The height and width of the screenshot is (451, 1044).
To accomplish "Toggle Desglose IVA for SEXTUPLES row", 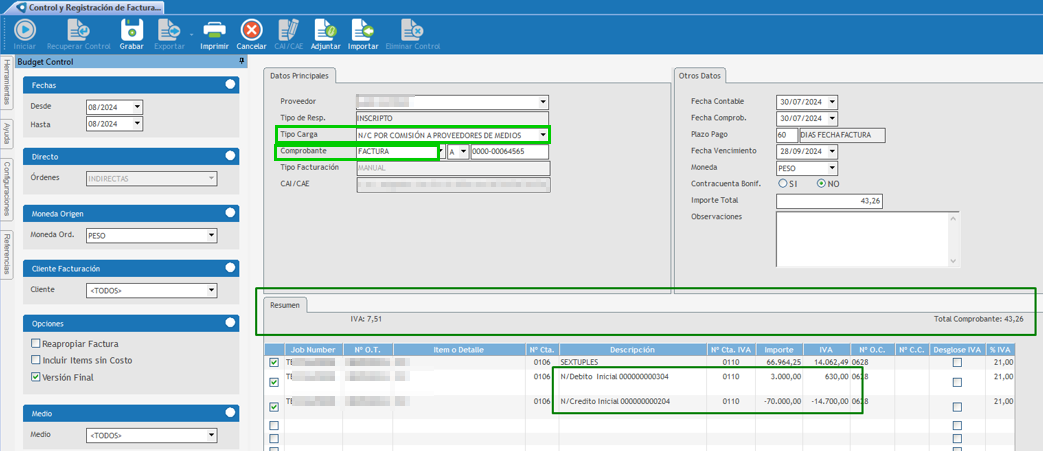I will [957, 363].
